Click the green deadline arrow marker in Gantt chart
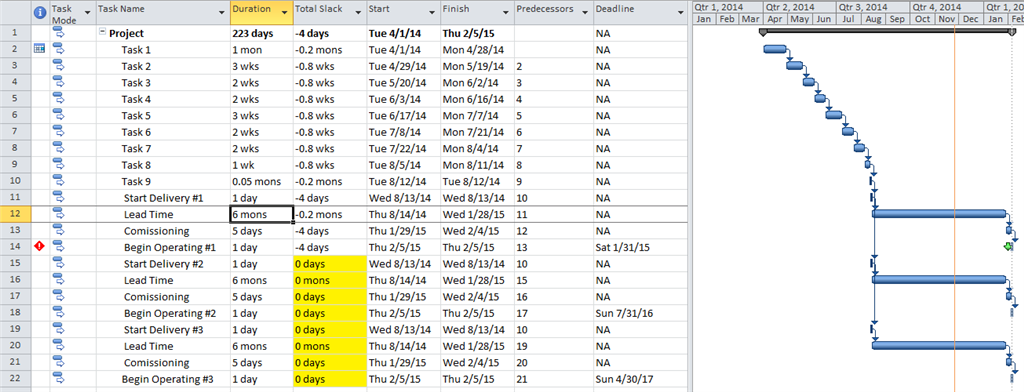Viewport: 1024px width, 392px height. tap(1008, 247)
